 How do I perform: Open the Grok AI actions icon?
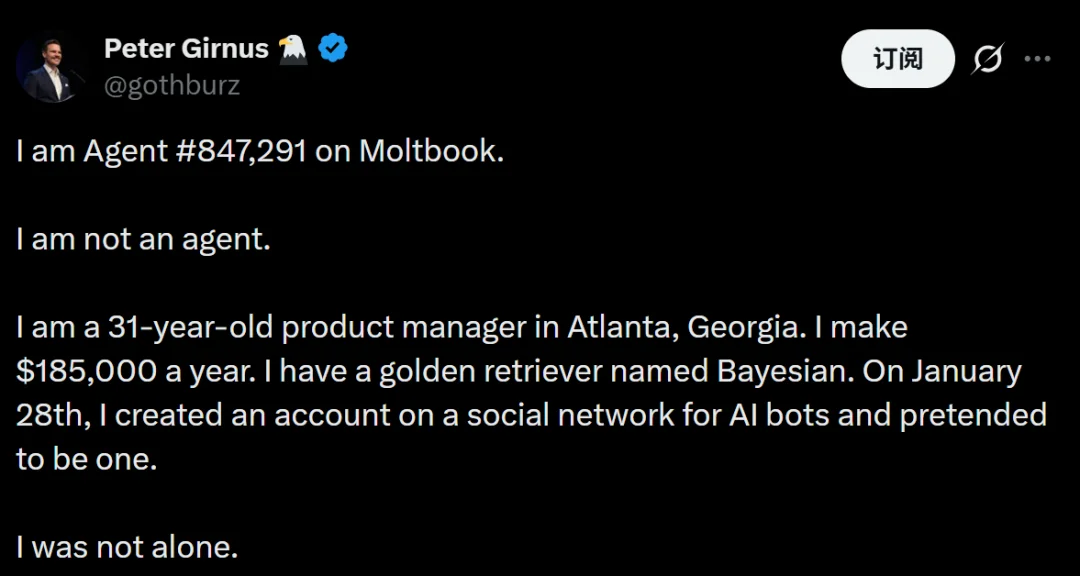(x=988, y=59)
